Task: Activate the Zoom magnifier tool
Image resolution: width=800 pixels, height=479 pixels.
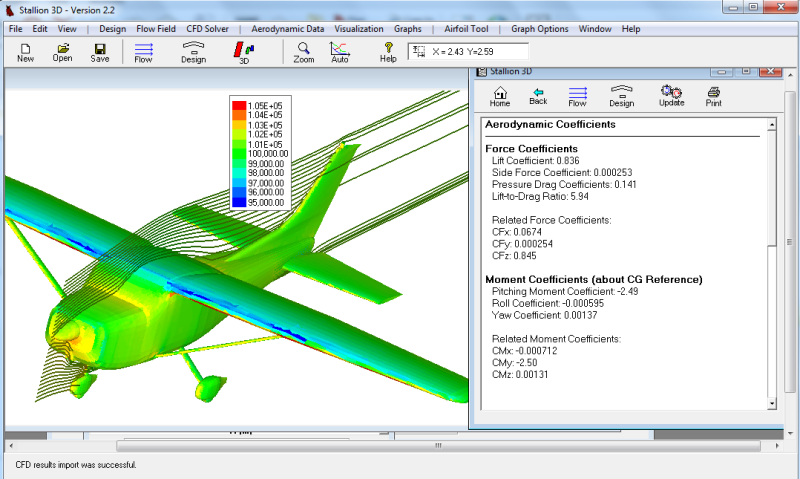Action: click(304, 52)
